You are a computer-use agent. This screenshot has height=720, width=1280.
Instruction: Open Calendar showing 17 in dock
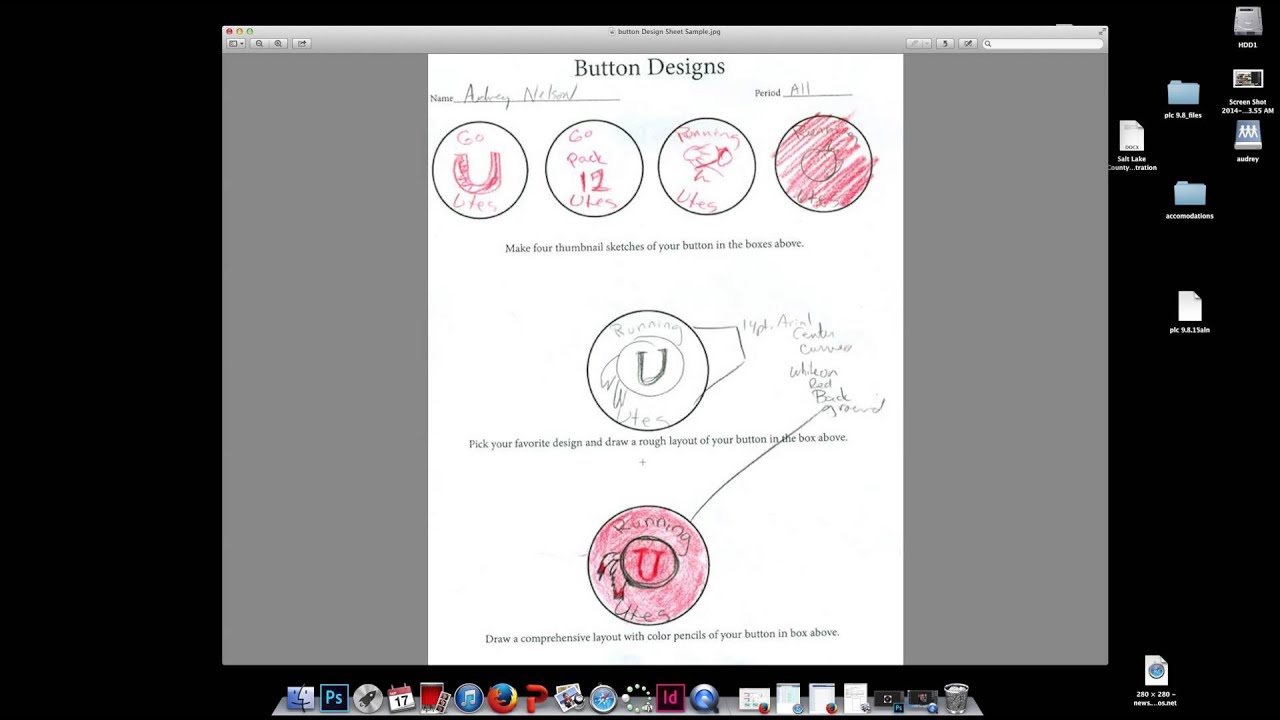click(401, 698)
